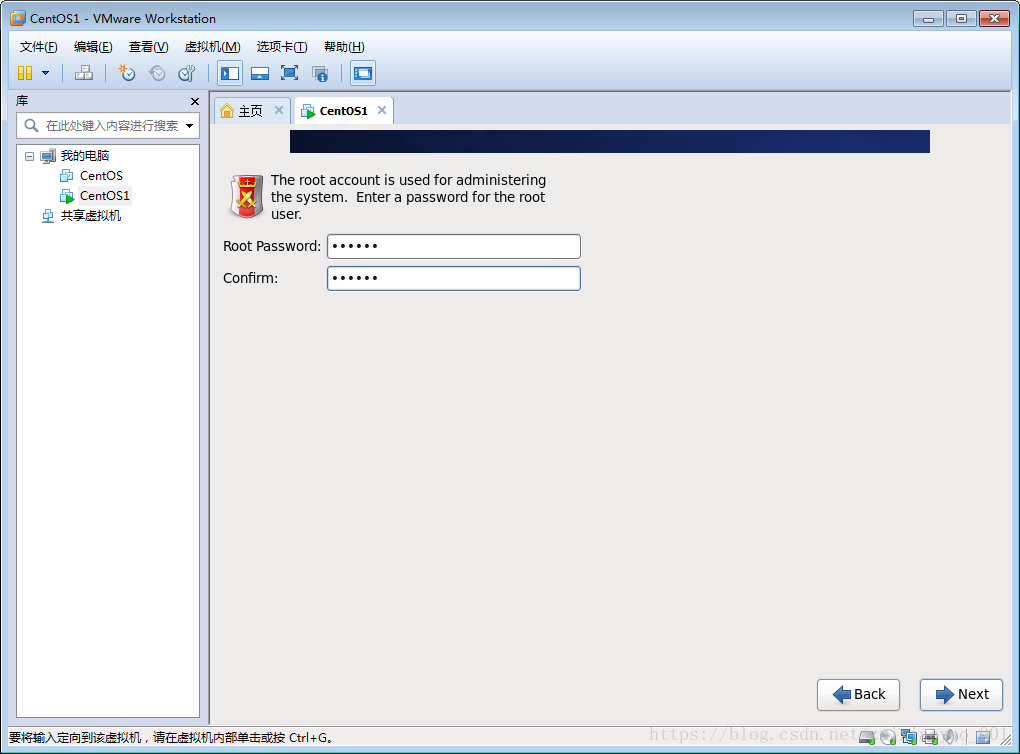Viewport: 1020px width, 754px height.
Task: Click the shared VMs icon beside 共享虚拟机
Action: 47,216
